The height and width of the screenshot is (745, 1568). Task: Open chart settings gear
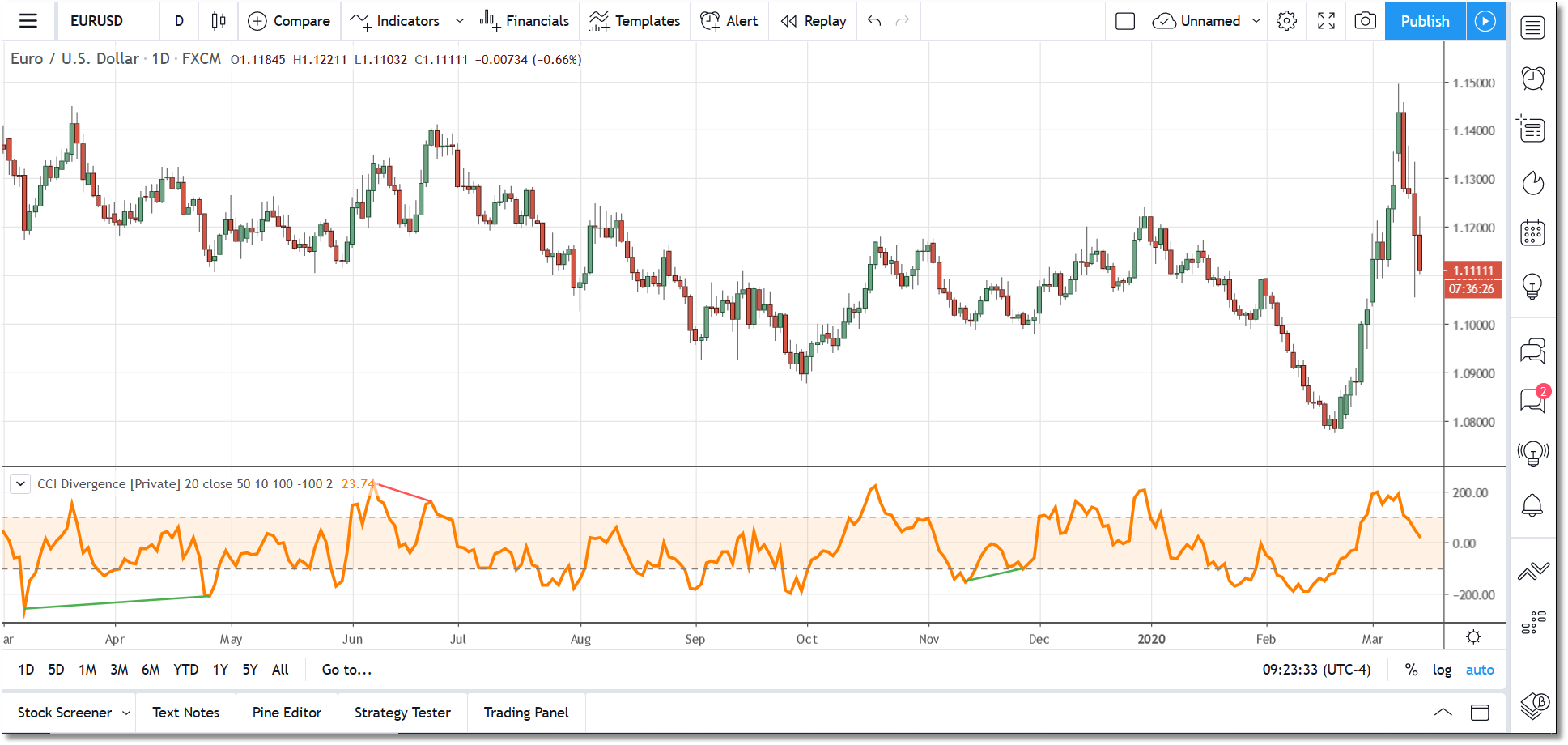1286,21
